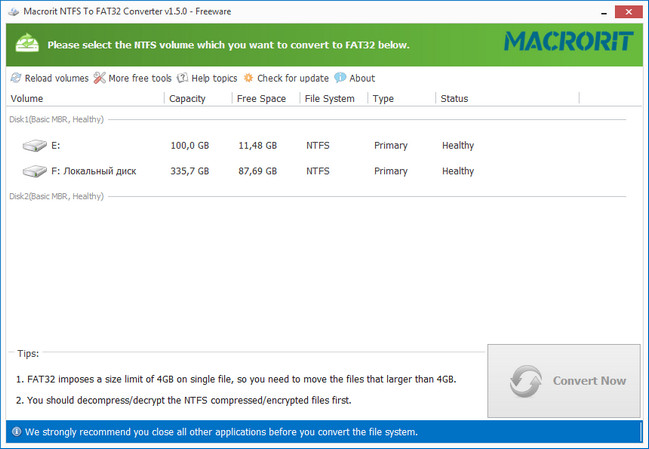Screen dimensions: 649x449
Task: Sort by Type column header
Action: (384, 99)
